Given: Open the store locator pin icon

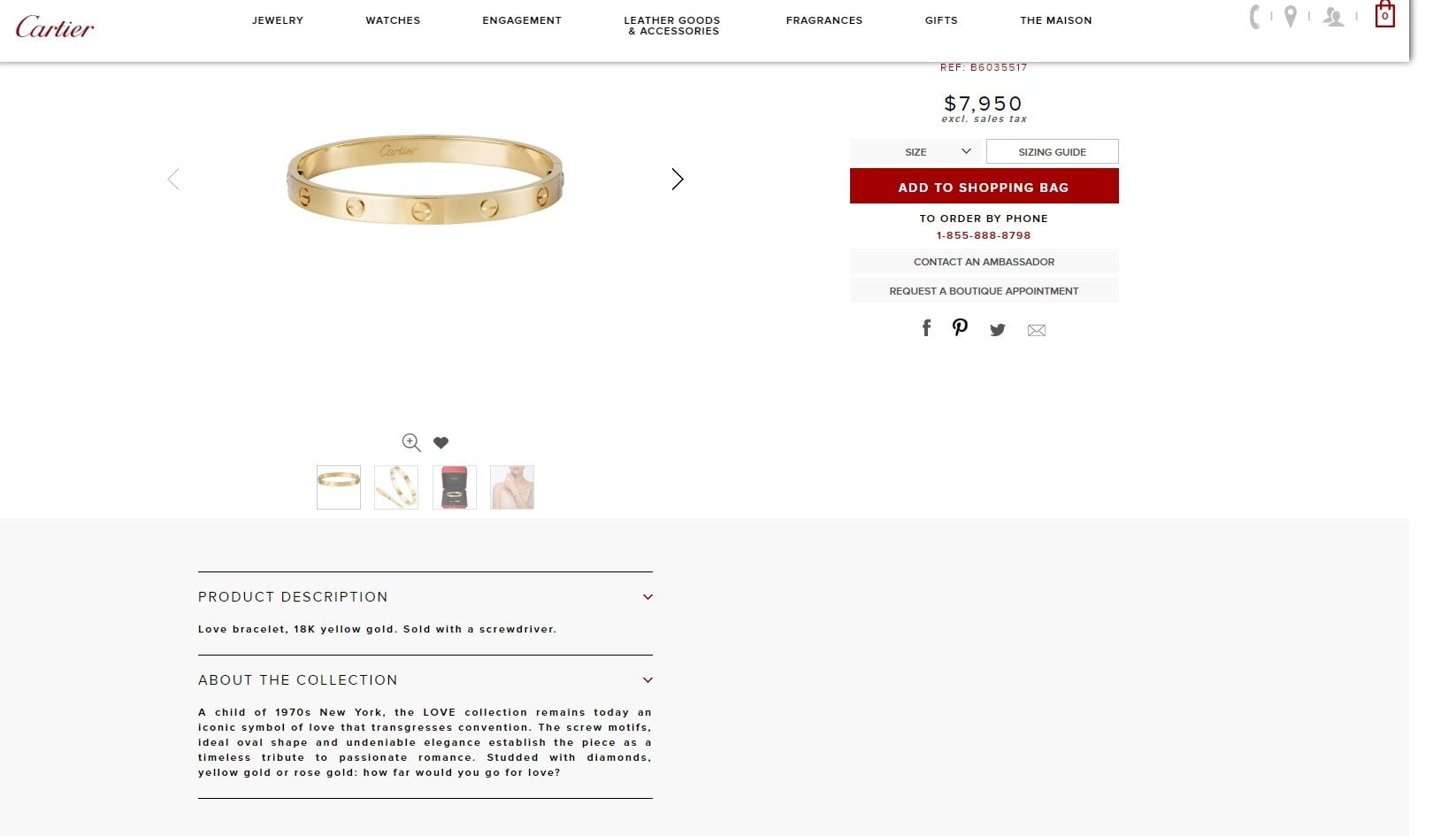Looking at the screenshot, I should point(1291,17).
